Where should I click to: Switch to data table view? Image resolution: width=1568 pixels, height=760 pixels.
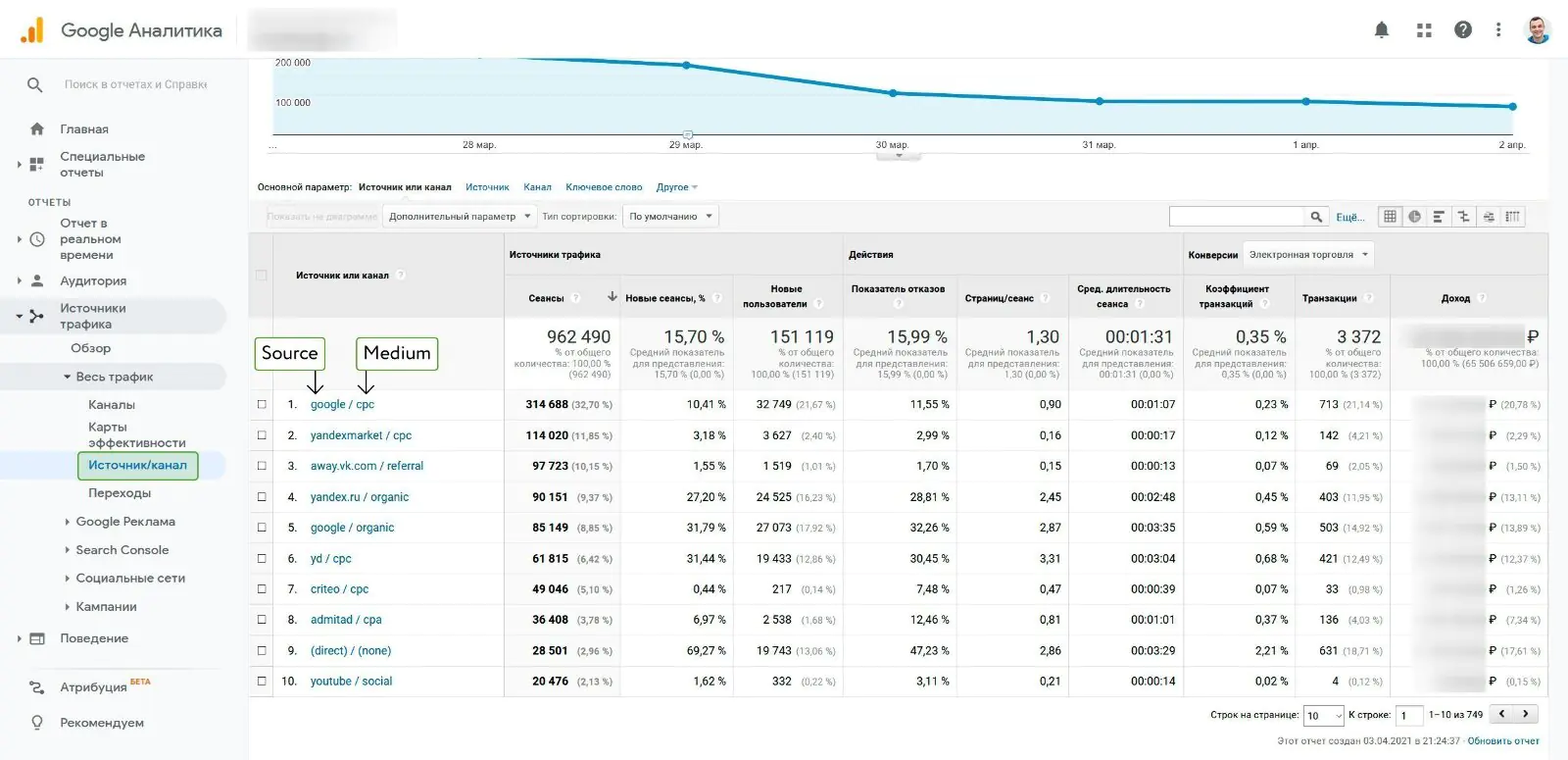[x=1389, y=217]
